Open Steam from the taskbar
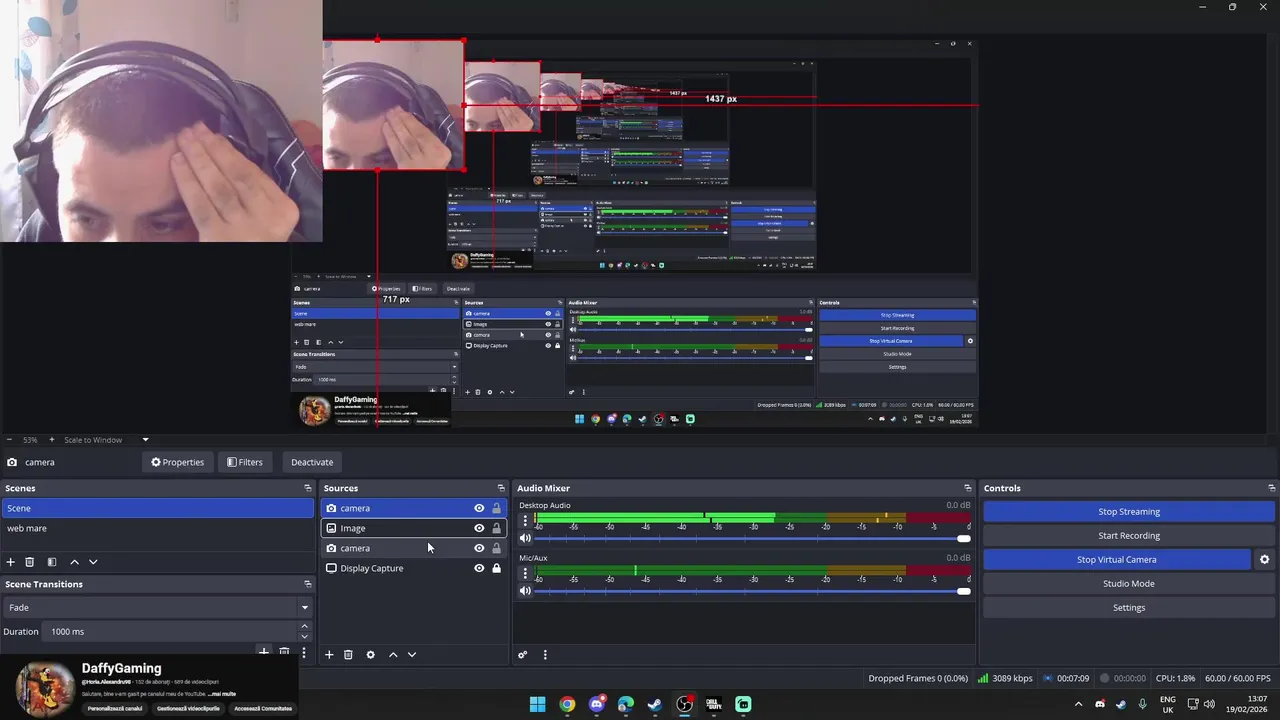 pos(655,705)
